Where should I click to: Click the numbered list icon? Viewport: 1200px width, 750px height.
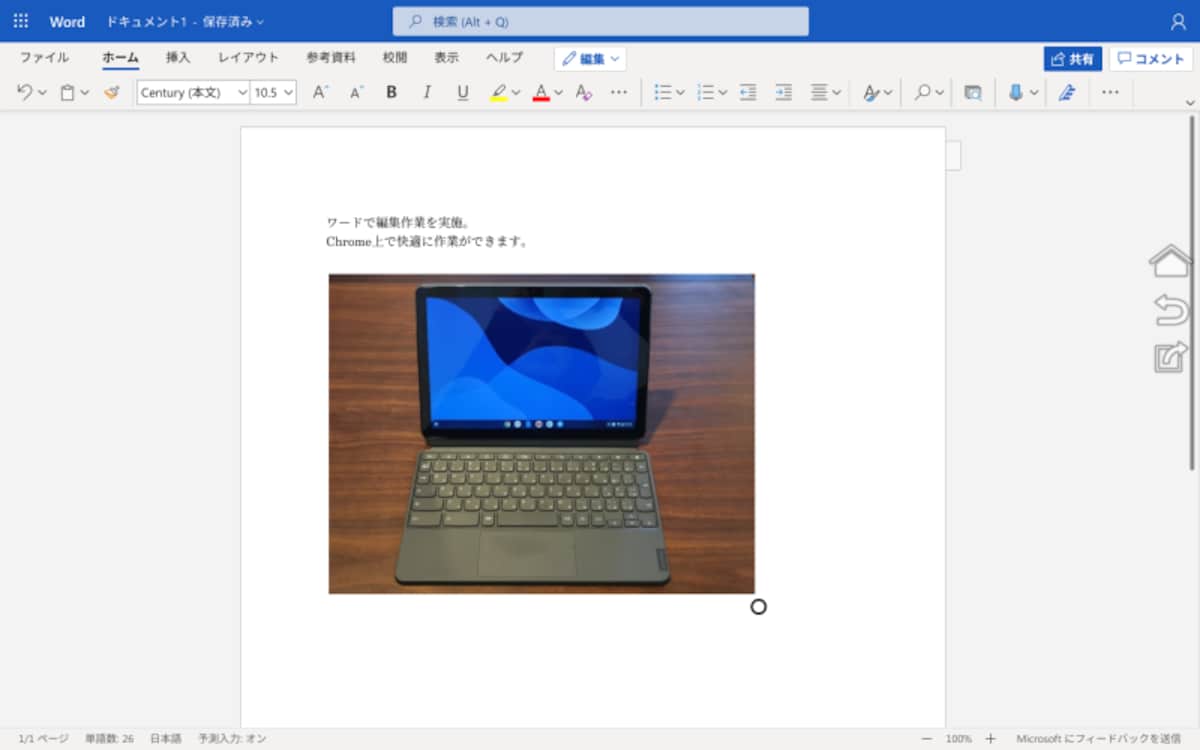click(x=706, y=92)
